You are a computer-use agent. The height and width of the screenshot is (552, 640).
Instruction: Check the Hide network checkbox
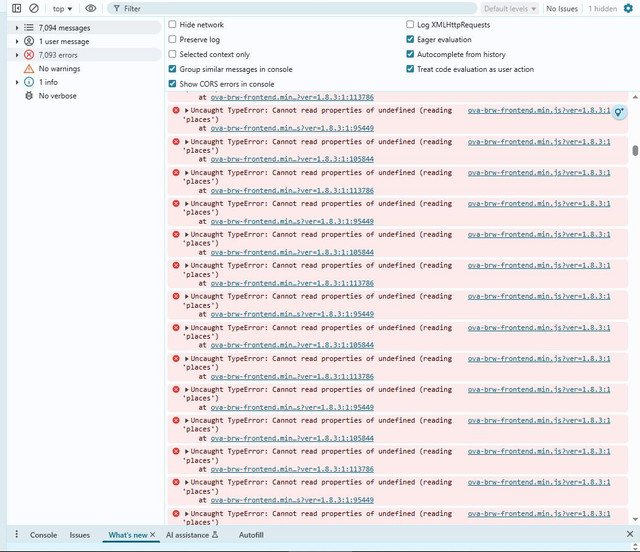[x=172, y=24]
